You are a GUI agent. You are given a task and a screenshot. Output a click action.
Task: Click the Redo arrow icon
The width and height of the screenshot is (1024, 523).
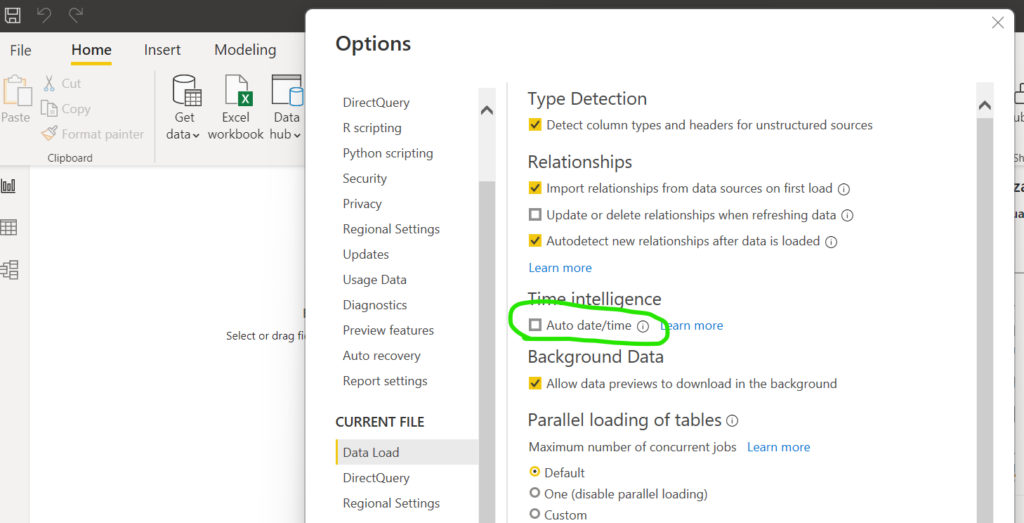[x=76, y=15]
